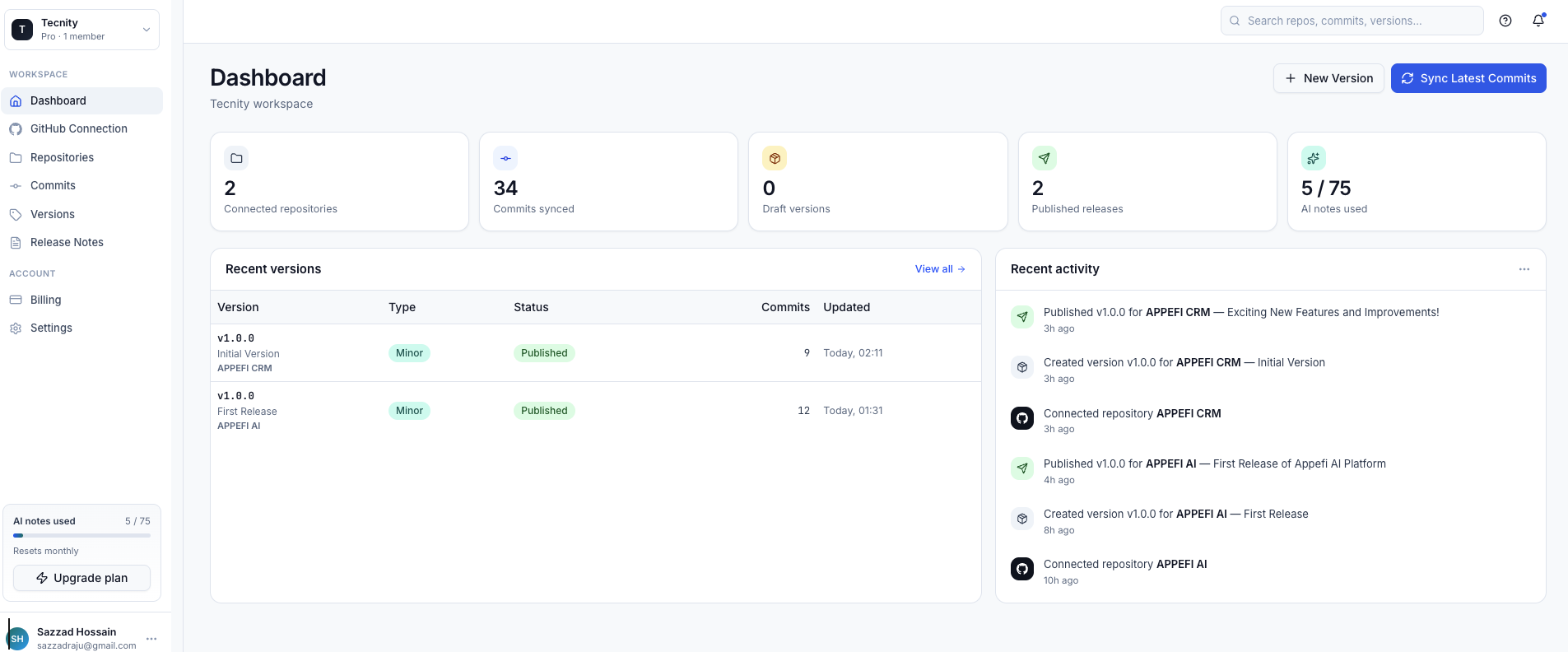Screen dimensions: 1568x652
Task: Click send icon for Published APPEFI CRM activity
Action: click(x=1022, y=317)
